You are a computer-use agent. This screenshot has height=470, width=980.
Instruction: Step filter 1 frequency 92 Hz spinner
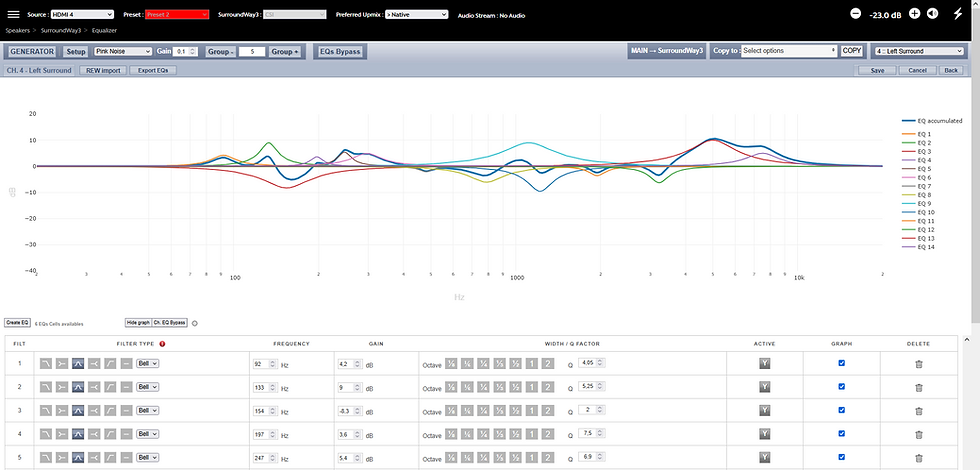pyautogui.click(x=274, y=364)
